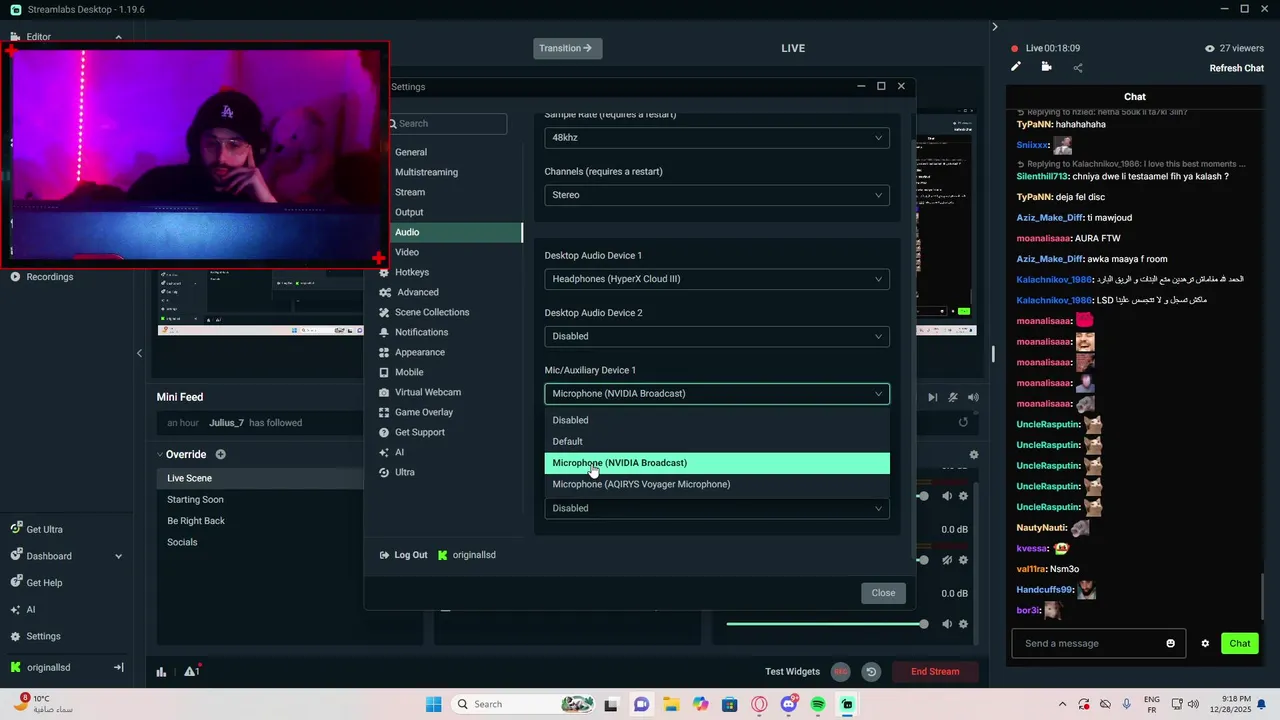Viewport: 1280px width, 720px height.
Task: Add a new scene with plus icon
Action: (221, 454)
